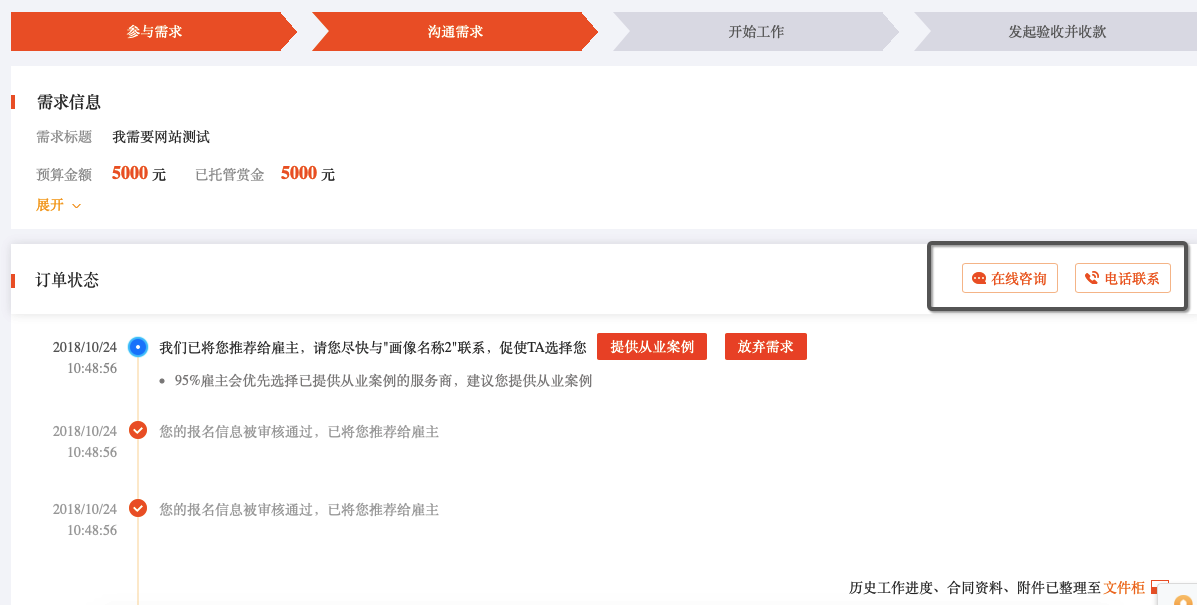Click the 历史工作进度 note text
The image size is (1197, 605).
(x=976, y=587)
